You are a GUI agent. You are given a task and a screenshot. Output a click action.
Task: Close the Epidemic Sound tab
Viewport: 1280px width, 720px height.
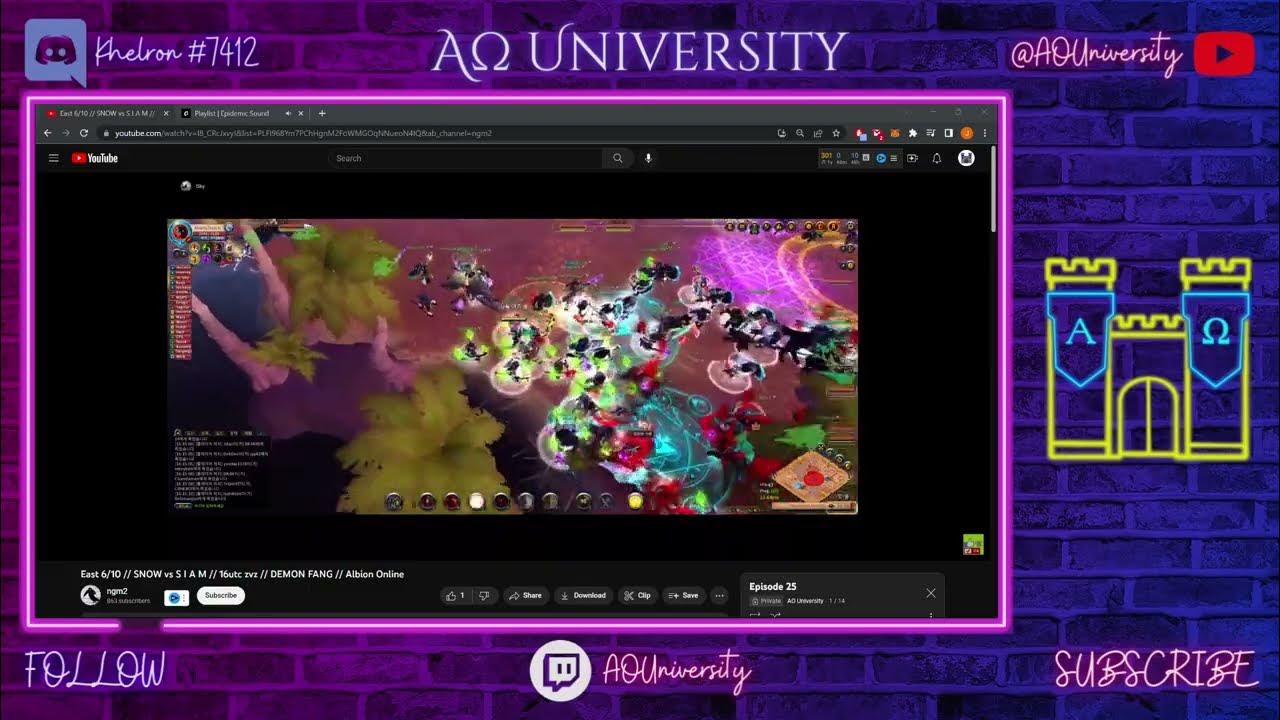[302, 113]
